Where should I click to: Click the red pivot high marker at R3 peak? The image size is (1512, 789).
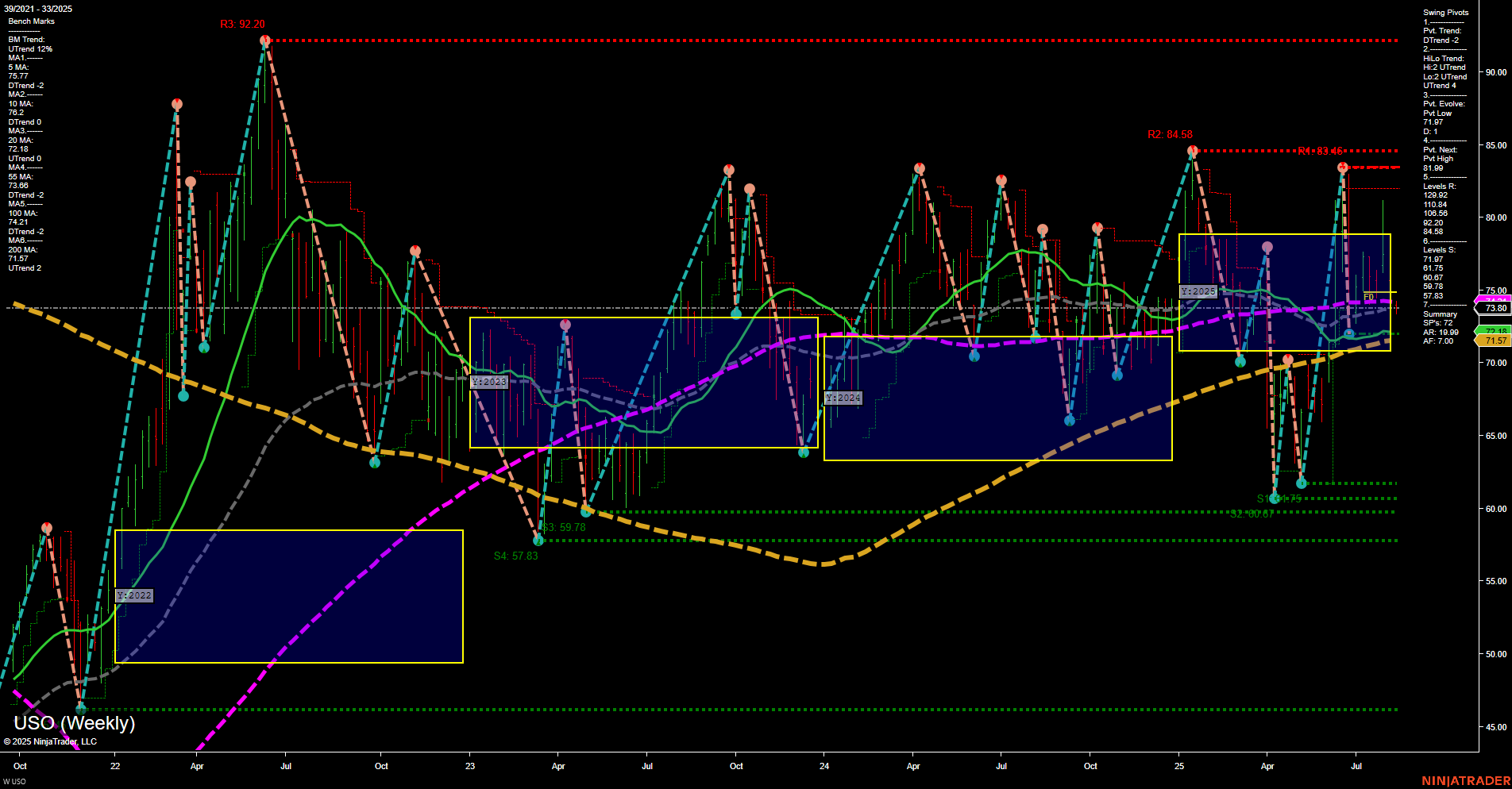265,38
